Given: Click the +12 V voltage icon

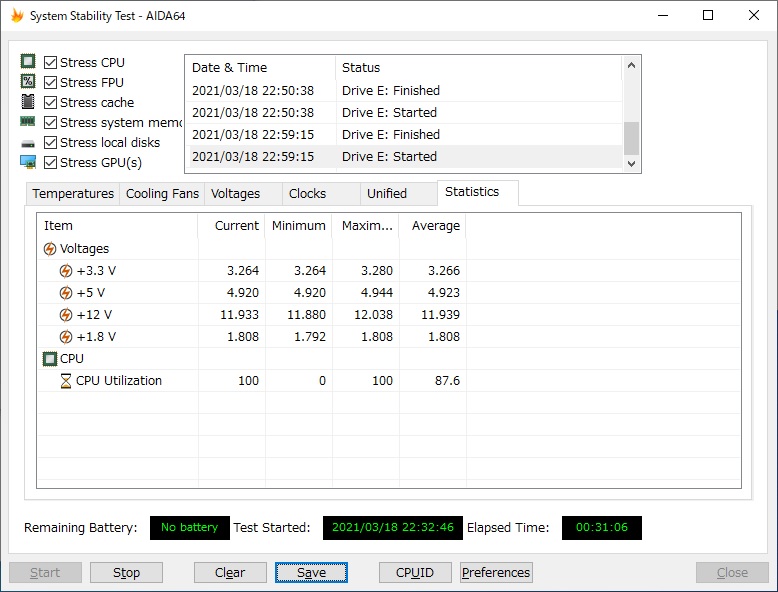Looking at the screenshot, I should 66,315.
